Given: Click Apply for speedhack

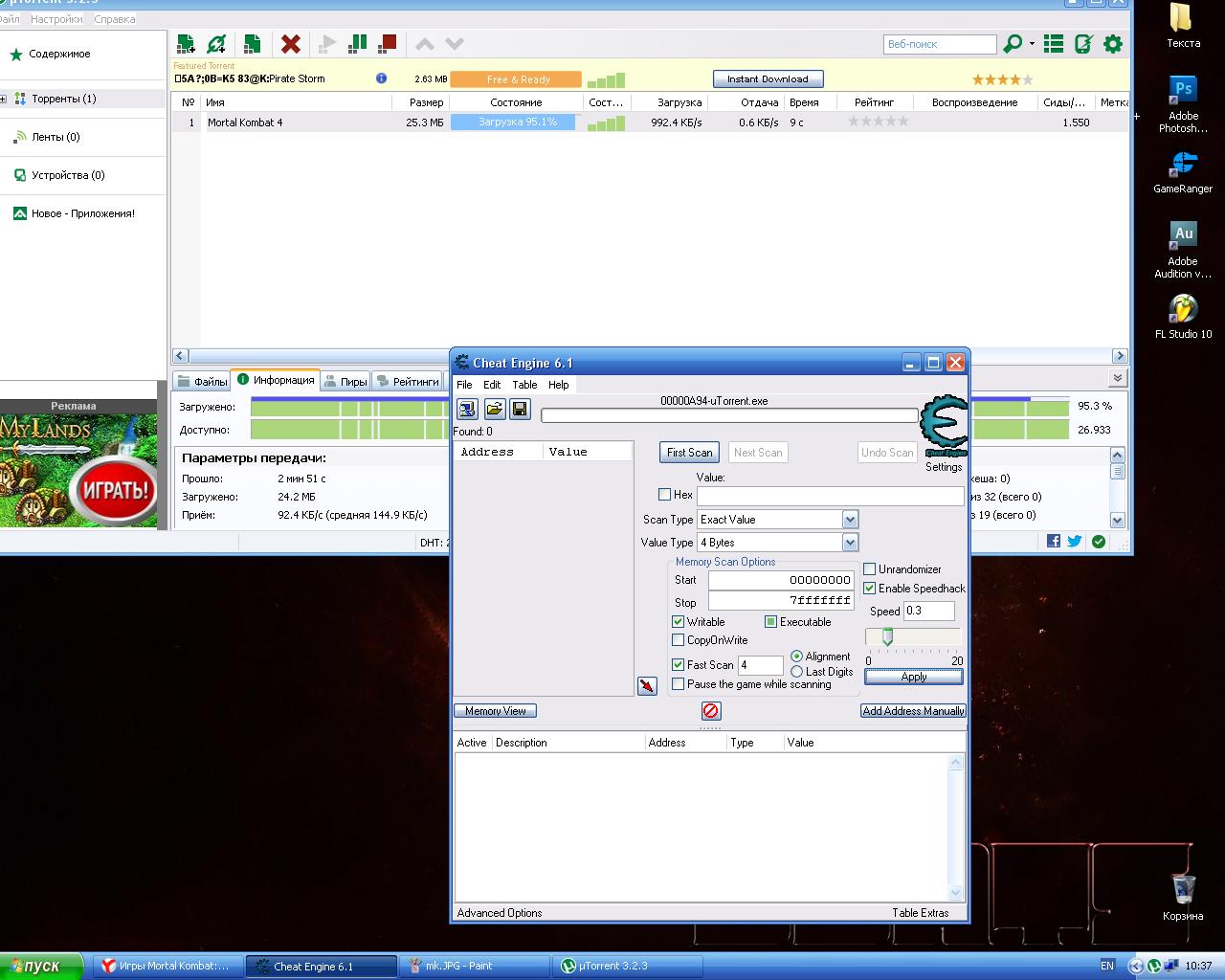Looking at the screenshot, I should tap(914, 677).
